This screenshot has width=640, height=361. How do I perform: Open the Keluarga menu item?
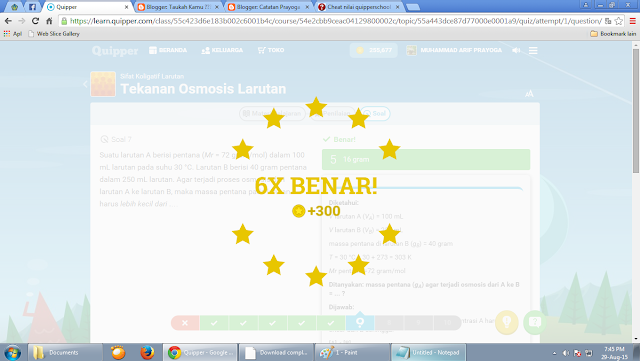pyautogui.click(x=222, y=50)
